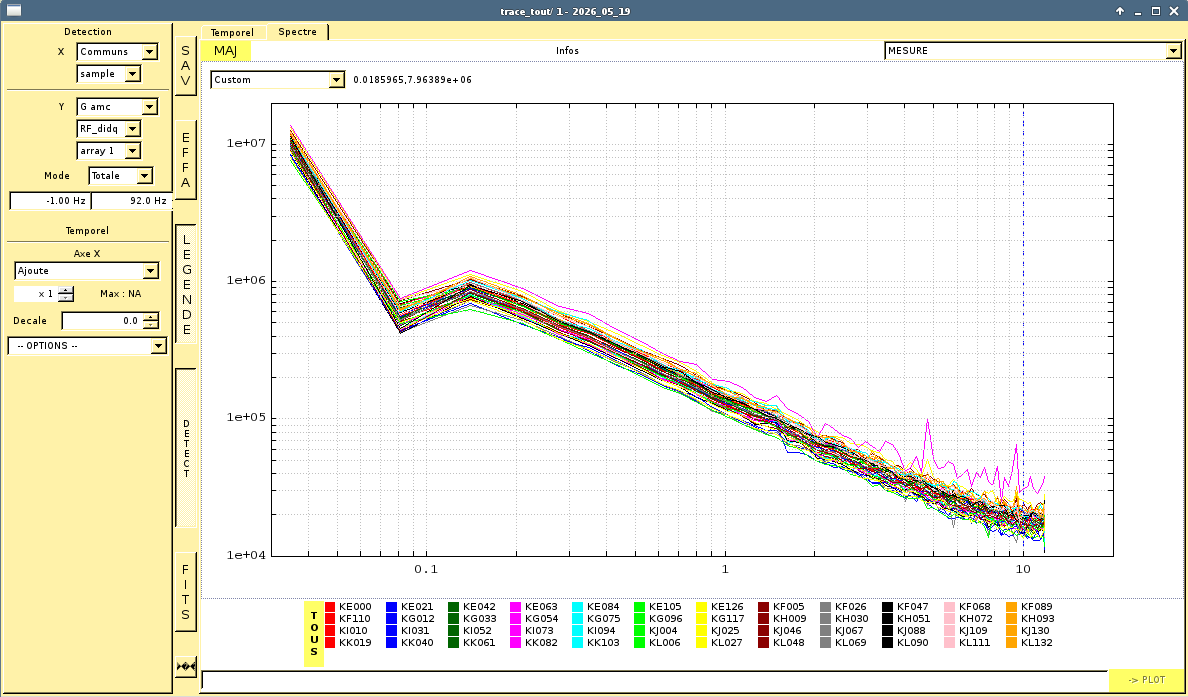
Task: Click the keep-on-top arrow in title bar
Action: pos(1120,11)
